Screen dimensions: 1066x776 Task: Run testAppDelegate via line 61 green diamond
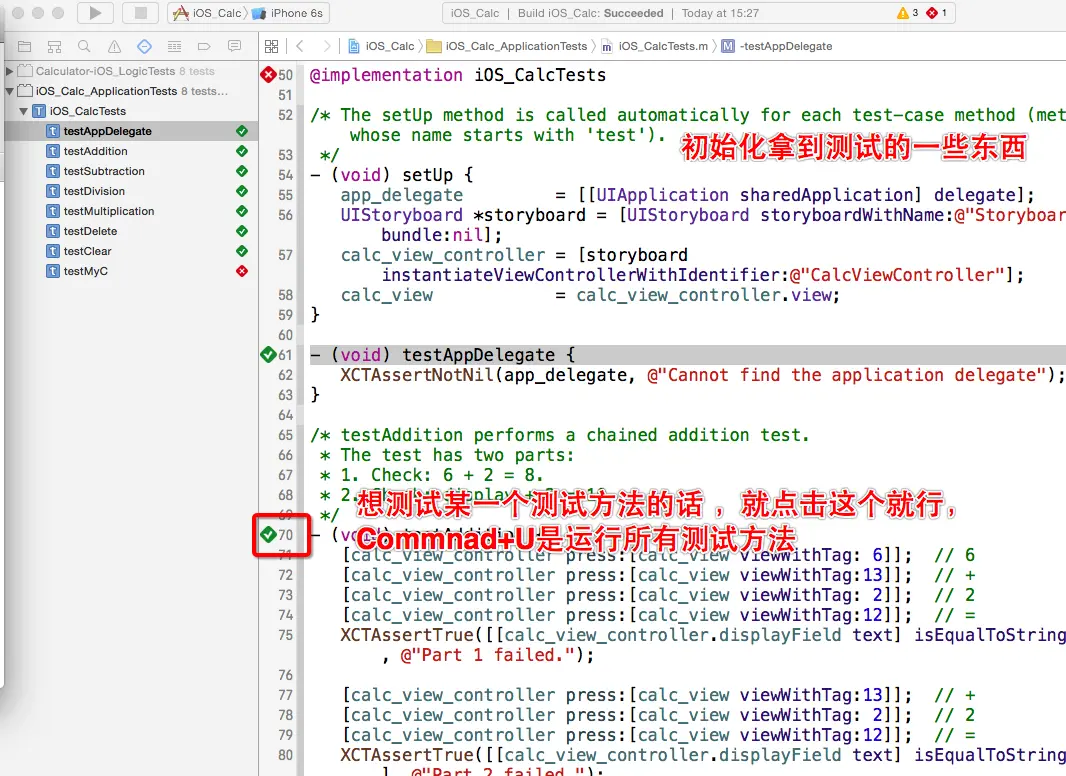pyautogui.click(x=269, y=354)
